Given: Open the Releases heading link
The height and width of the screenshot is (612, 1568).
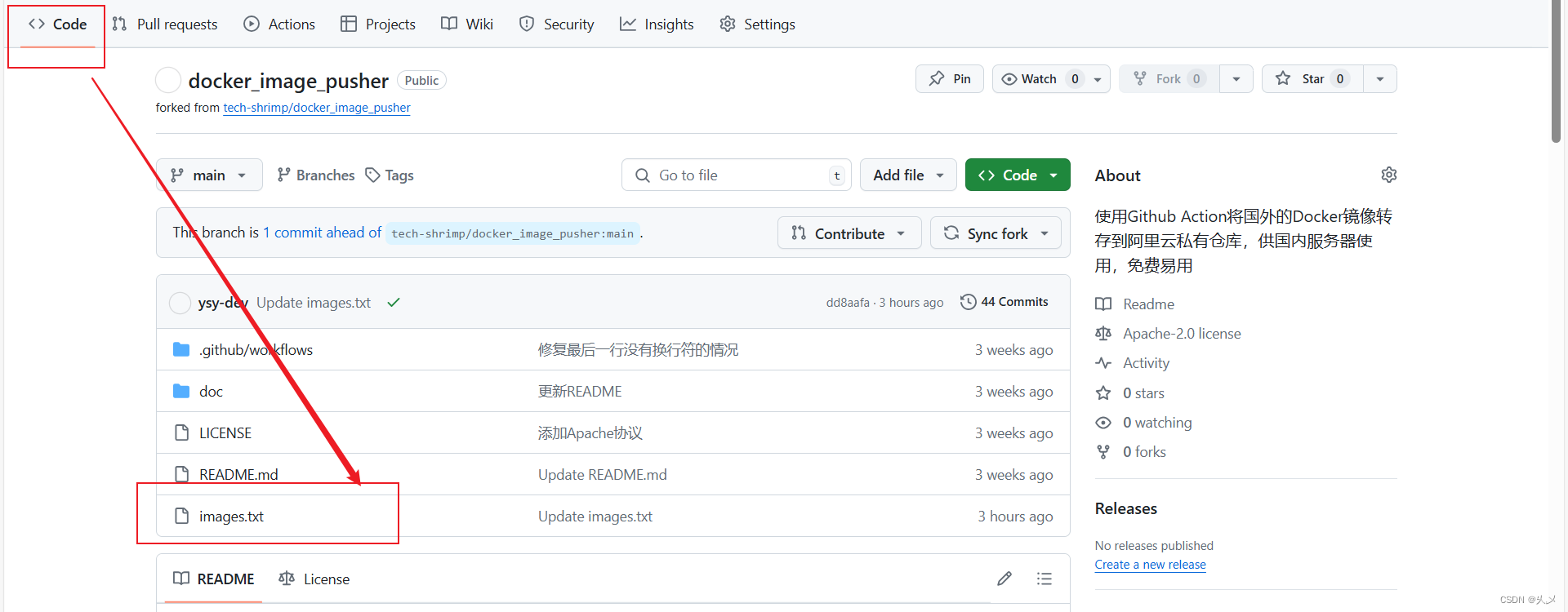Looking at the screenshot, I should (1126, 508).
